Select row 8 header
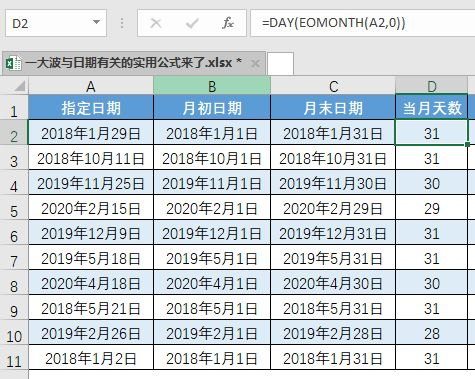This screenshot has width=475, height=379. point(14,282)
